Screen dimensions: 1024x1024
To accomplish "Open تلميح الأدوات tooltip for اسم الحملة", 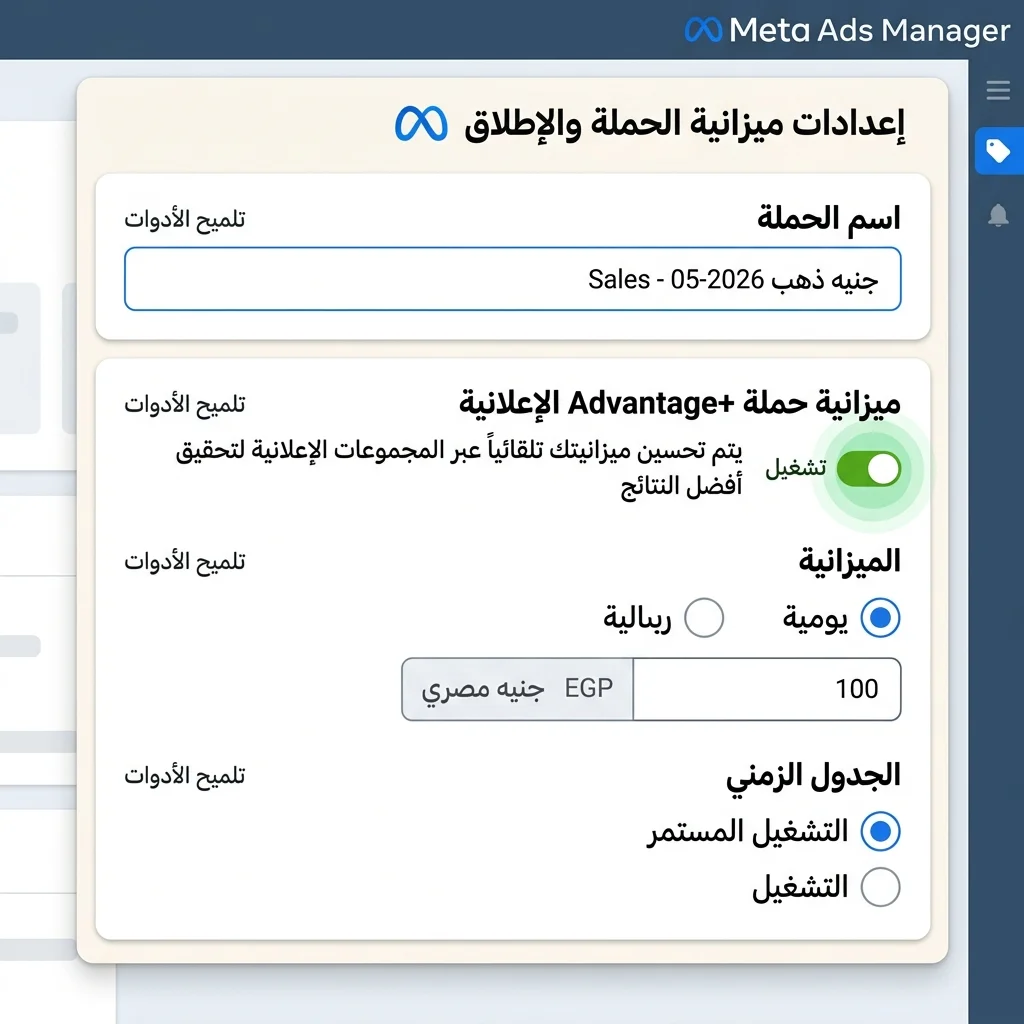I will 185,219.
